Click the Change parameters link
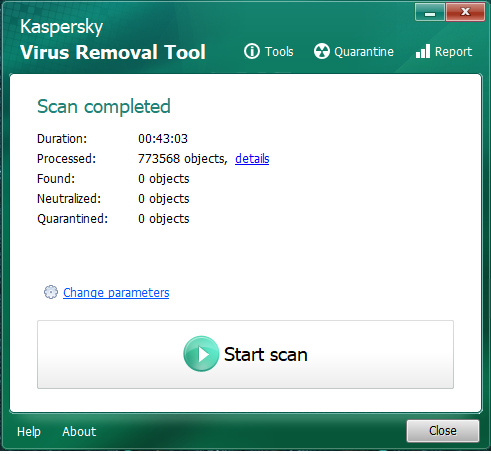Viewport: 491px width, 454px height. [x=116, y=292]
